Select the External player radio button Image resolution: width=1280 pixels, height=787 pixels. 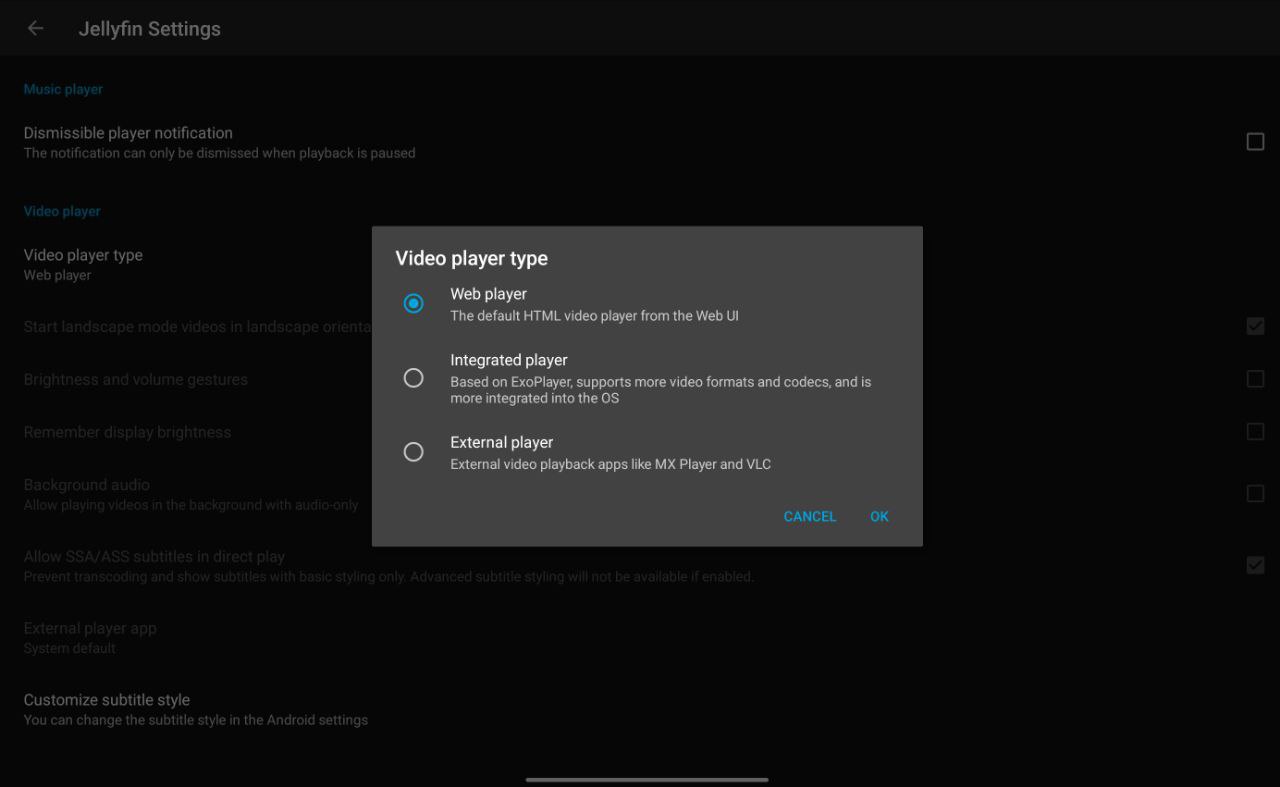pyautogui.click(x=413, y=452)
